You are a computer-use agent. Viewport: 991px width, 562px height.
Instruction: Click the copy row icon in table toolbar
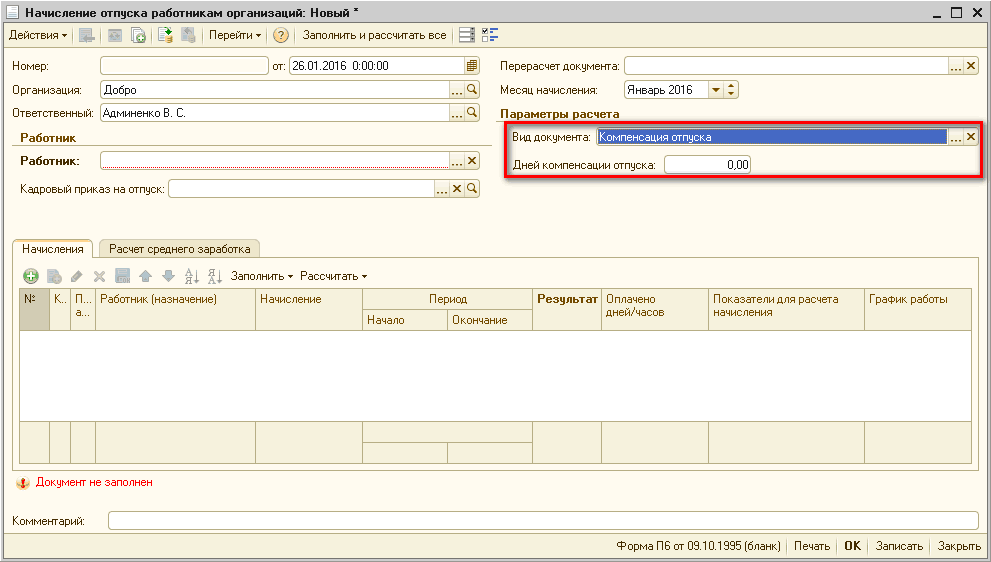(x=54, y=276)
